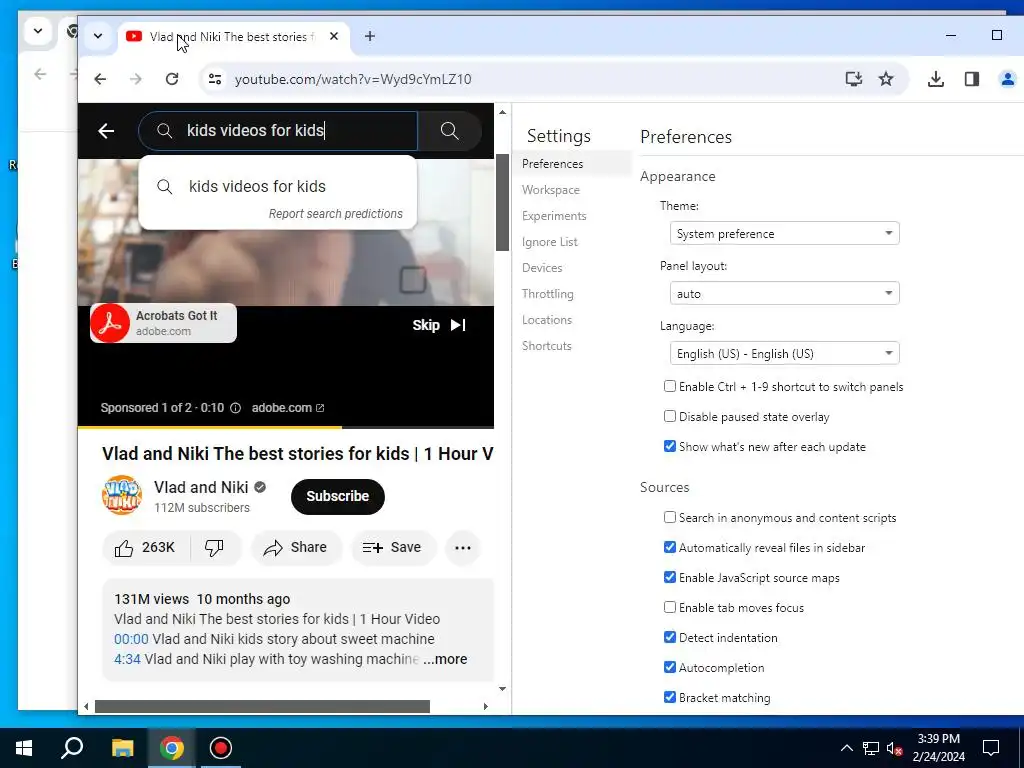Uncheck Enable JavaScript source maps
The height and width of the screenshot is (768, 1024).
pos(669,577)
